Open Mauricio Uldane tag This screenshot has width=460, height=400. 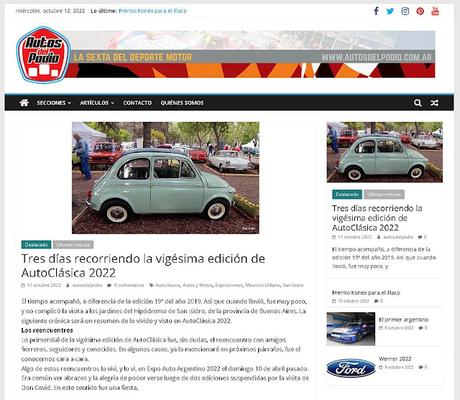(262, 285)
